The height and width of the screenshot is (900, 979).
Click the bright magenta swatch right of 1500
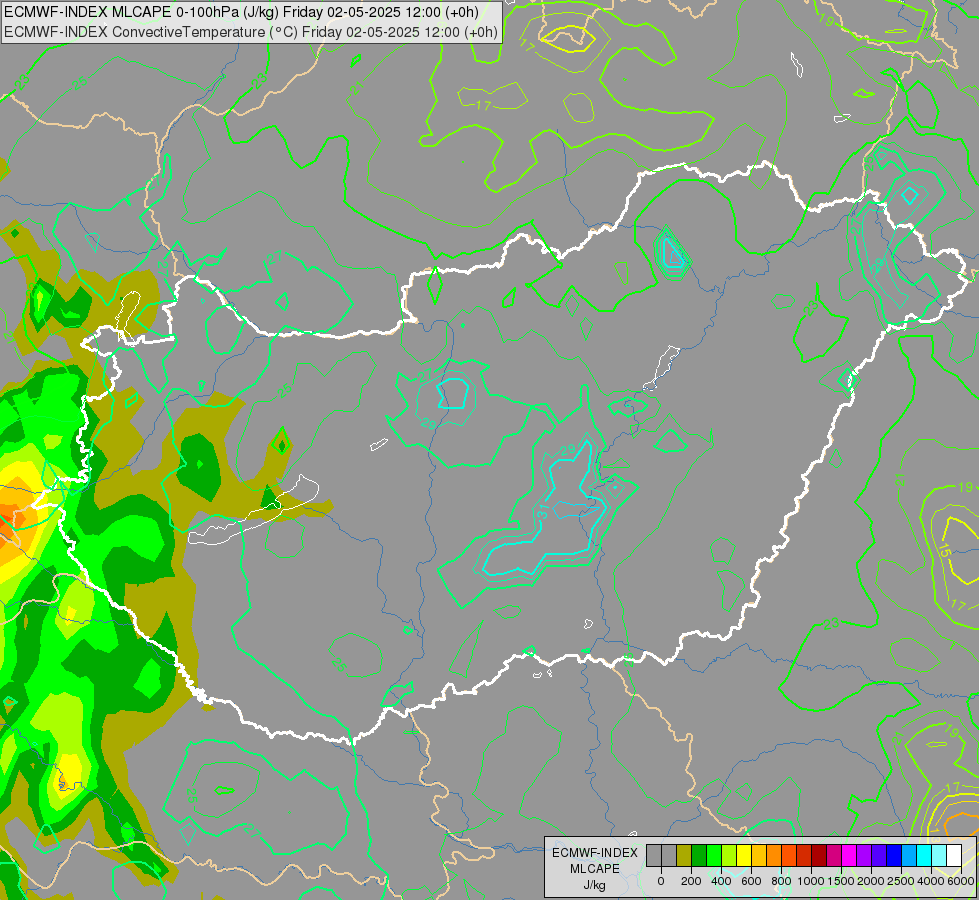(849, 856)
